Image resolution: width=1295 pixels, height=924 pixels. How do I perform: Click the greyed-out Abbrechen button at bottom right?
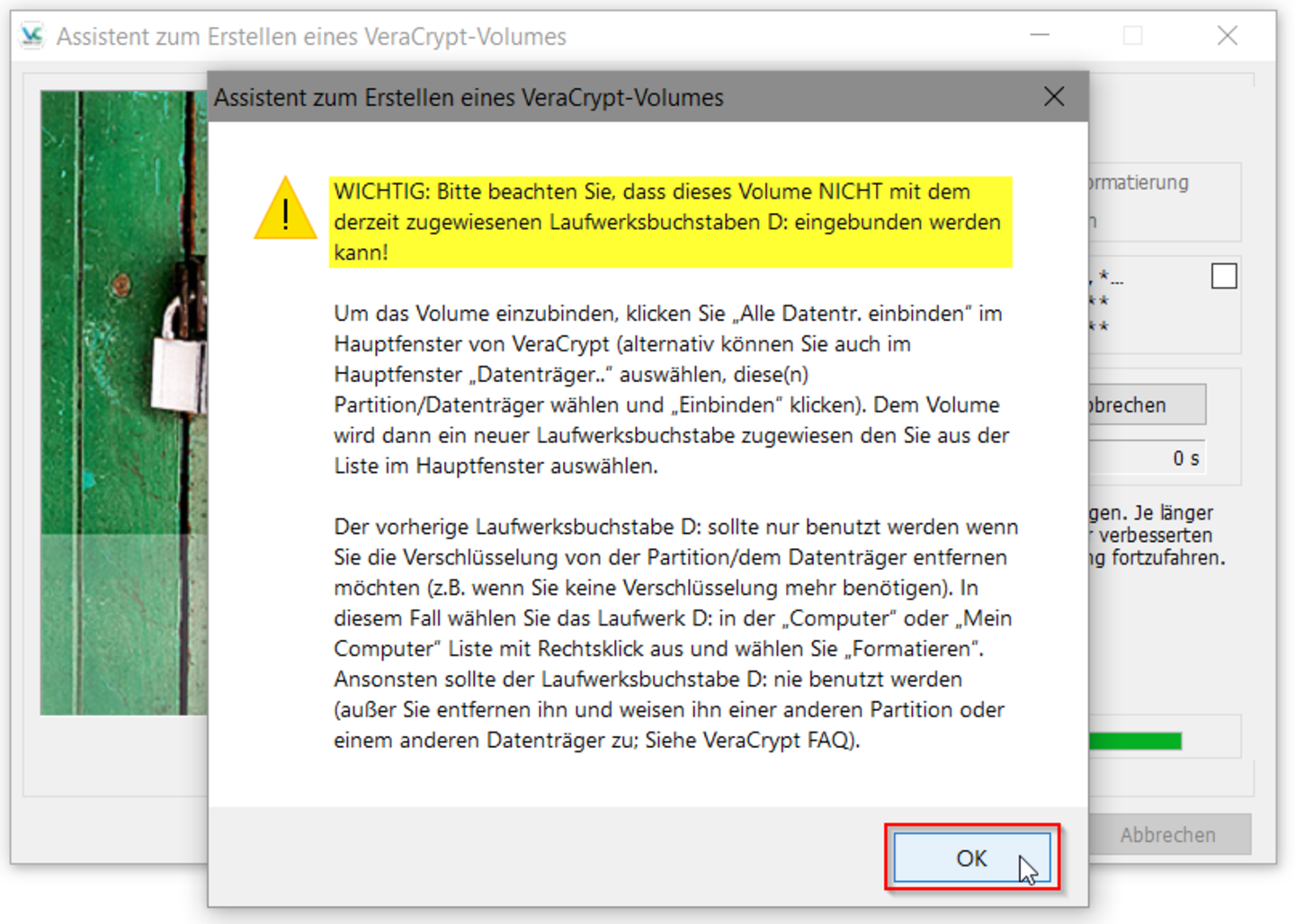[x=1169, y=835]
